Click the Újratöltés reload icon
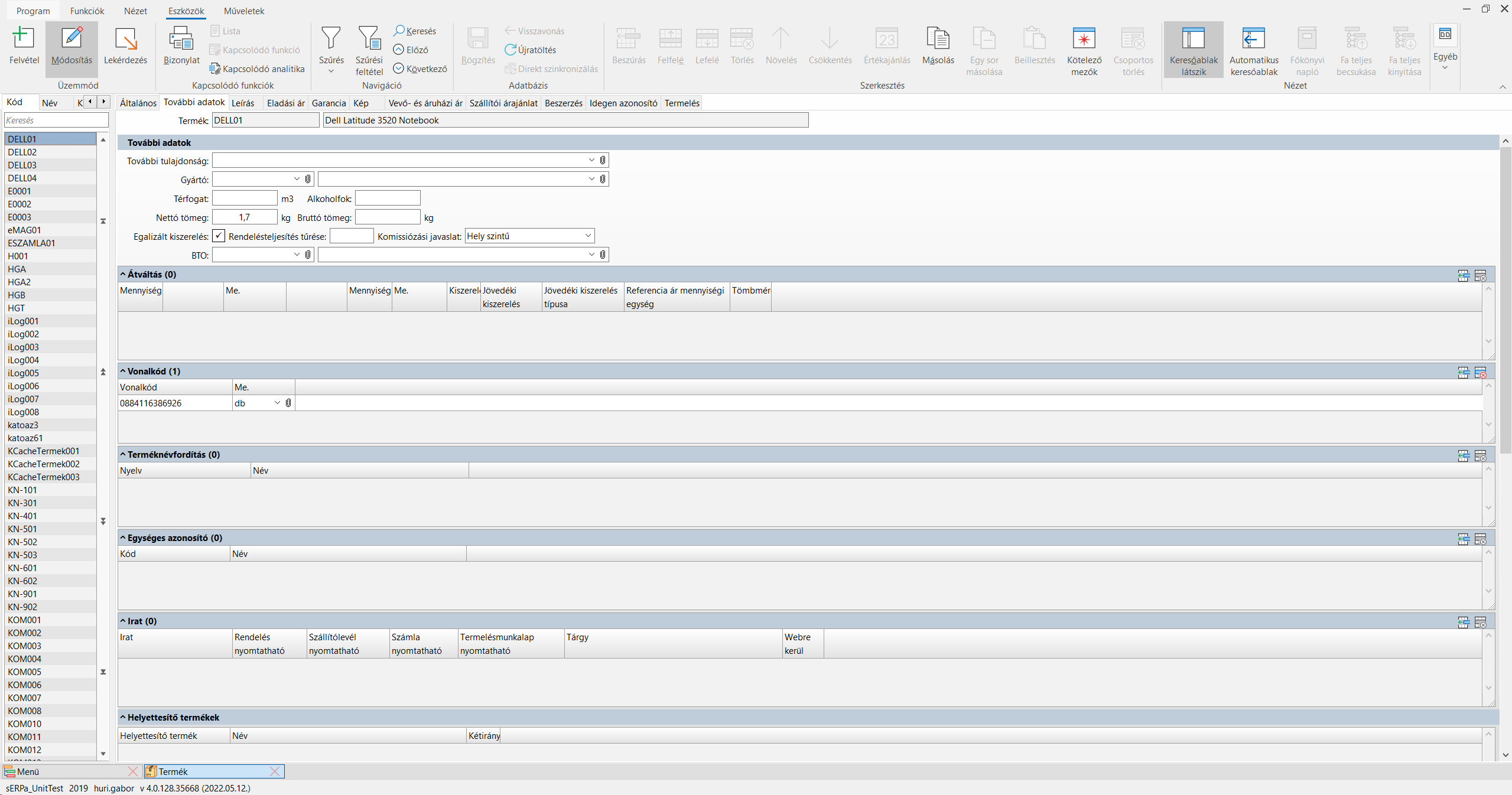Image resolution: width=1512 pixels, height=795 pixels. pos(531,50)
